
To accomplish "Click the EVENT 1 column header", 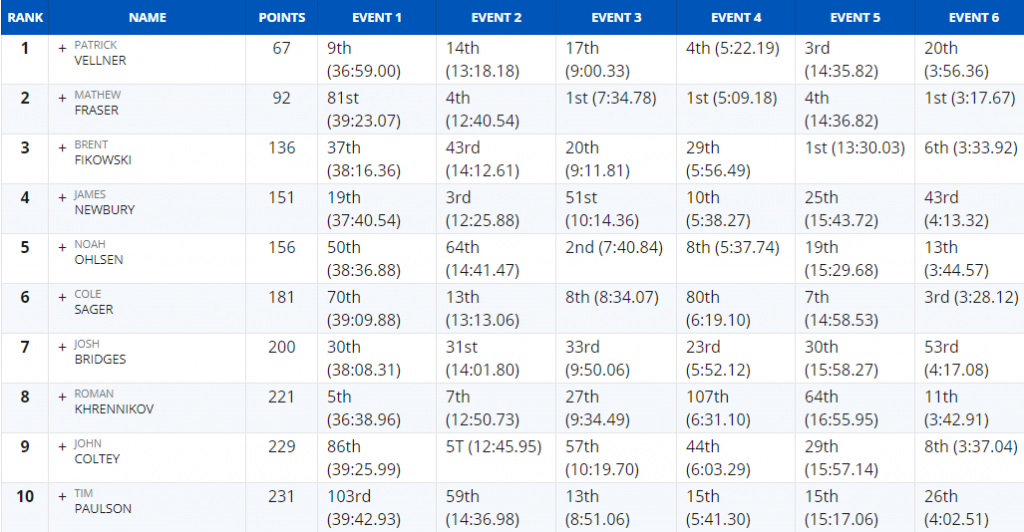I will (x=377, y=18).
